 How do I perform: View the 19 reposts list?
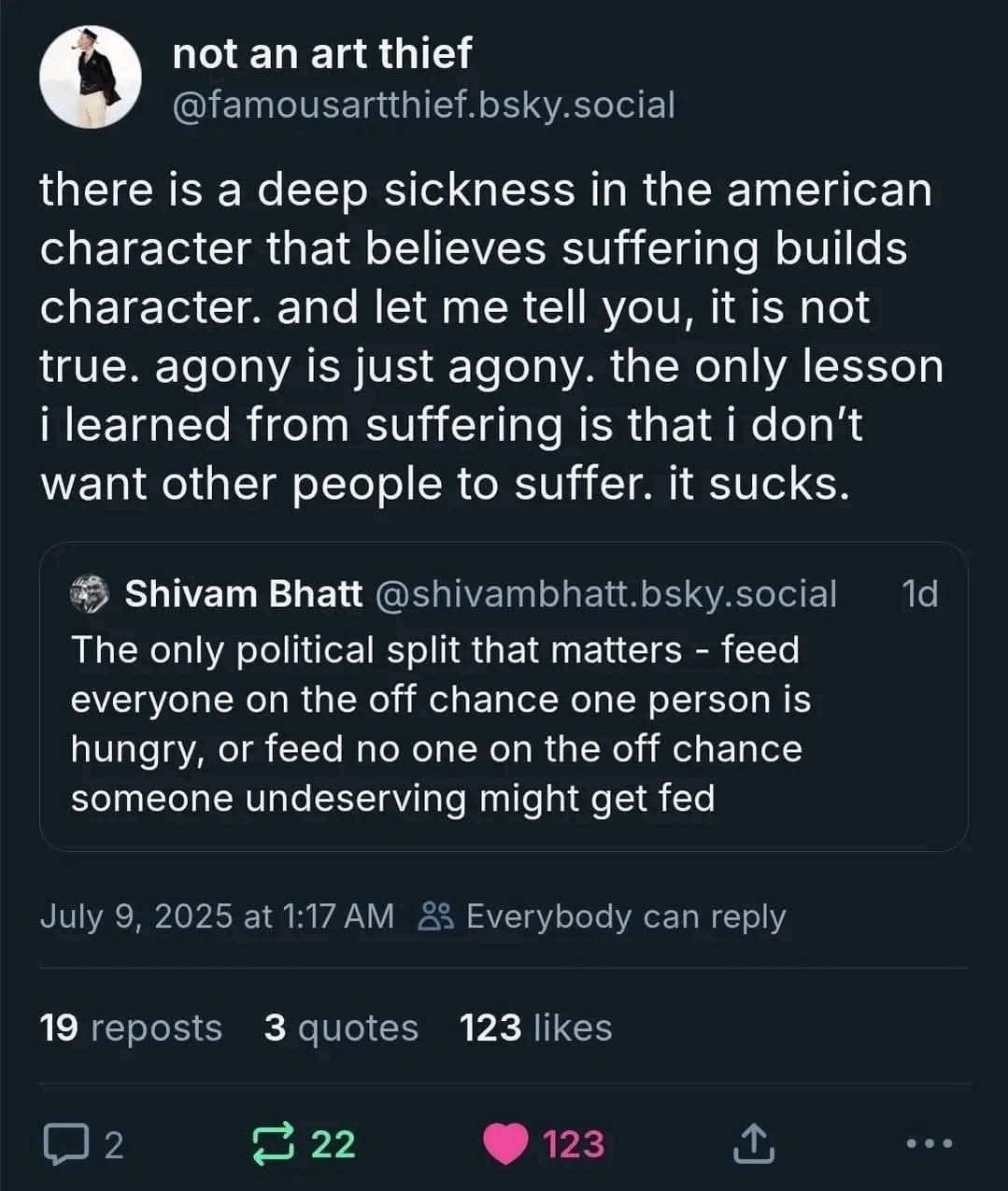click(x=131, y=1028)
